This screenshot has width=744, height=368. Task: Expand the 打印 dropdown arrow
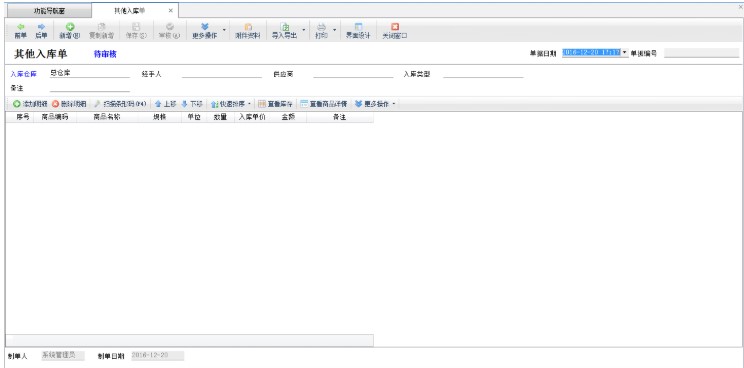coord(335,30)
